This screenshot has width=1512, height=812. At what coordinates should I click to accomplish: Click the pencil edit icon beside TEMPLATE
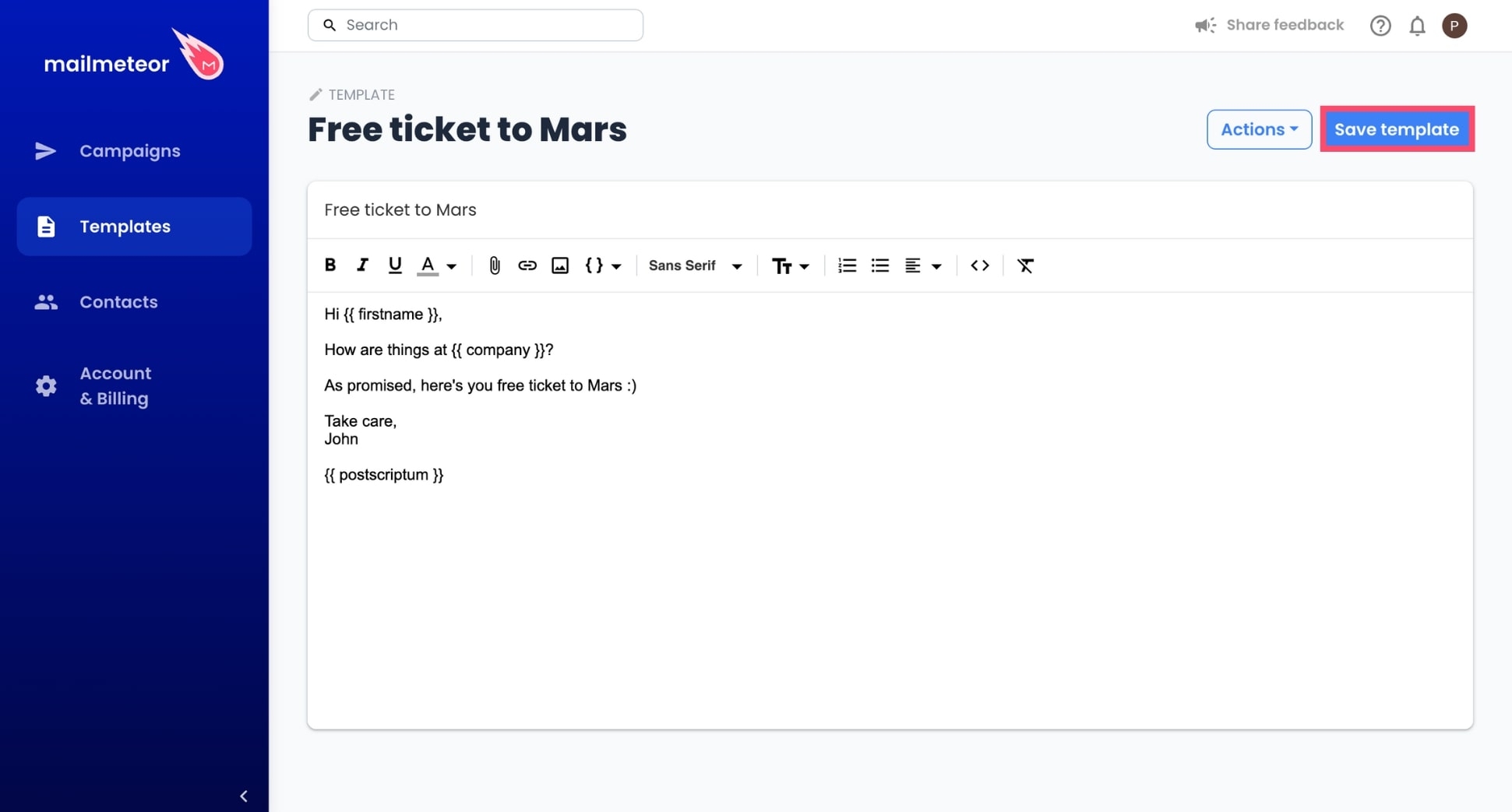(315, 95)
